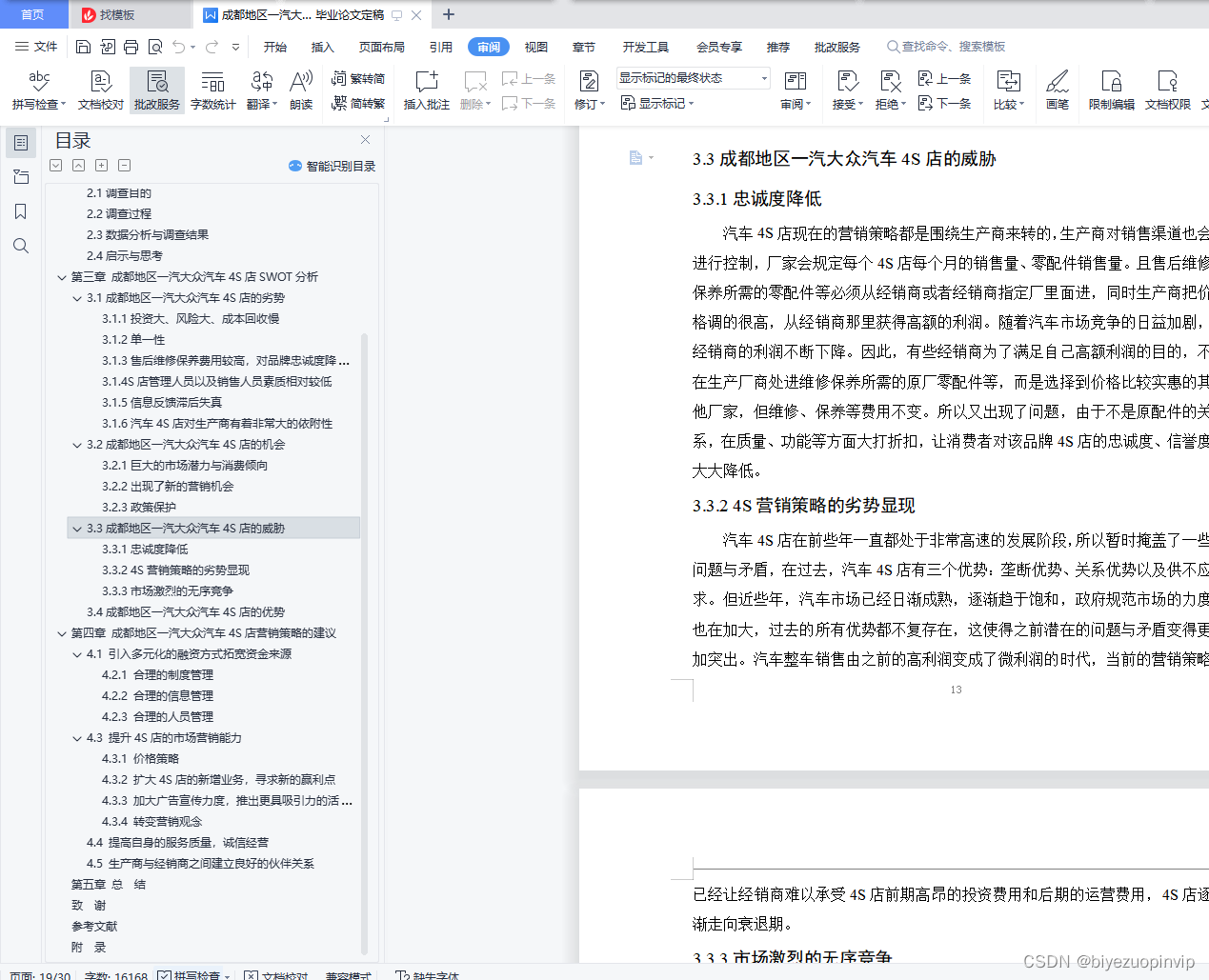
Task: Go to next revision (下一条) beside Reject
Action: pyautogui.click(x=945, y=103)
